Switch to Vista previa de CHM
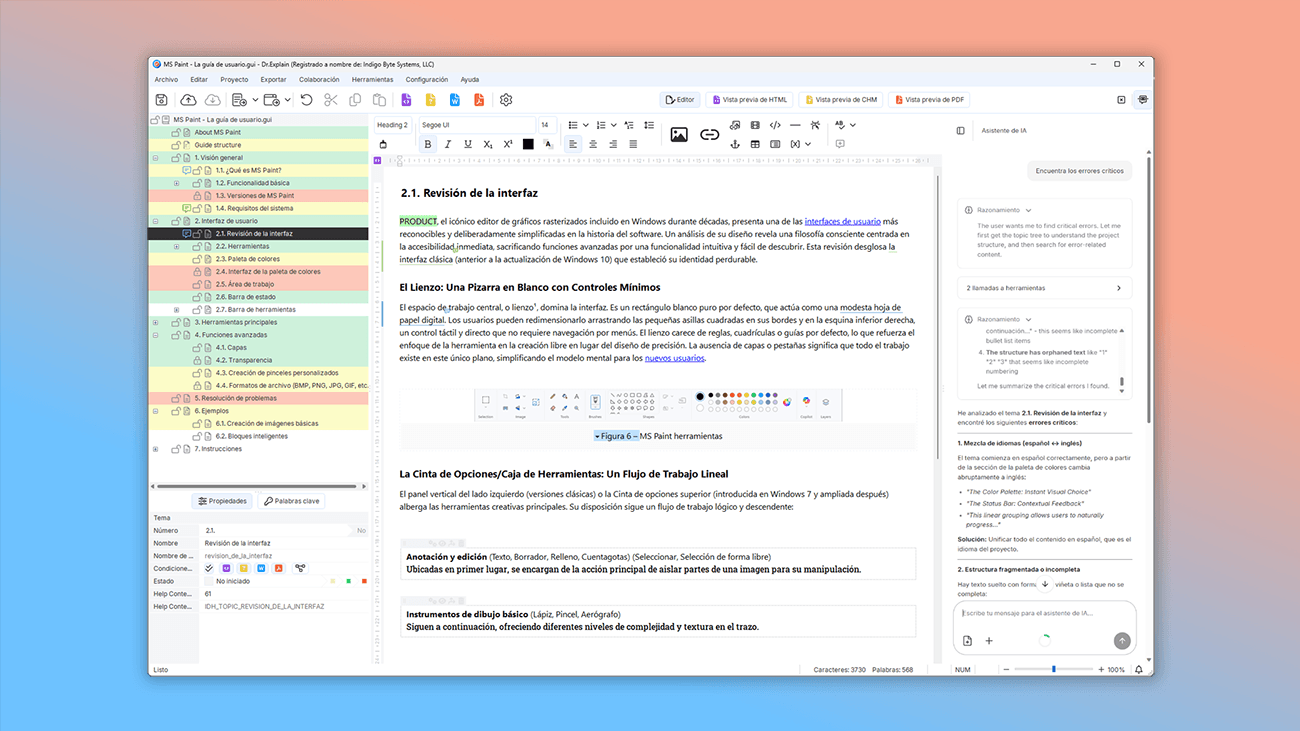This screenshot has width=1300, height=731. point(840,100)
